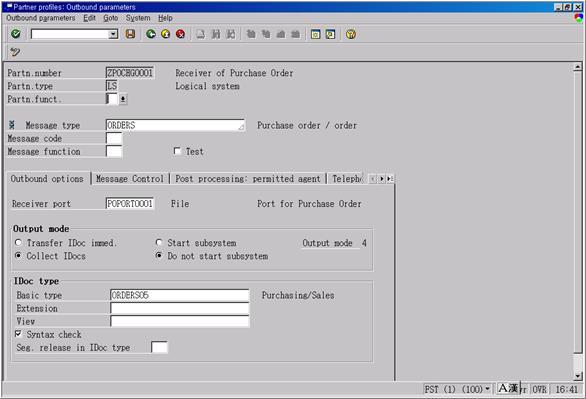Image resolution: width=586 pixels, height=399 pixels.
Task: Click the vertical scrollbar down arrow
Action: tap(578, 375)
